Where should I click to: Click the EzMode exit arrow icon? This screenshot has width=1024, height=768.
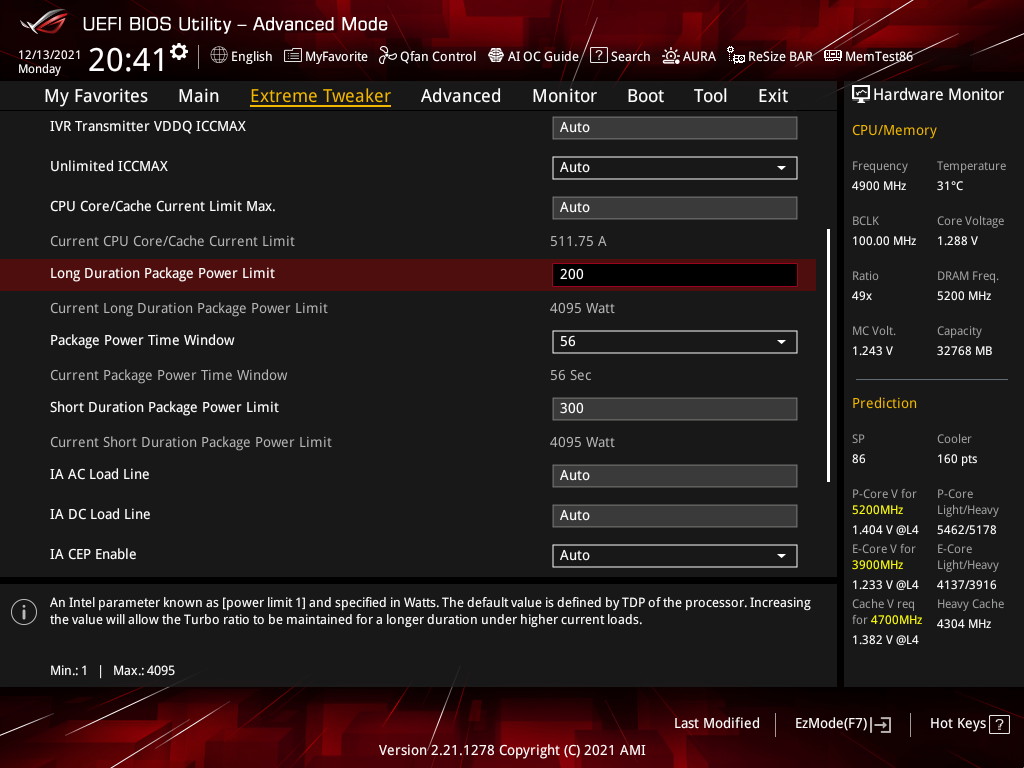882,724
